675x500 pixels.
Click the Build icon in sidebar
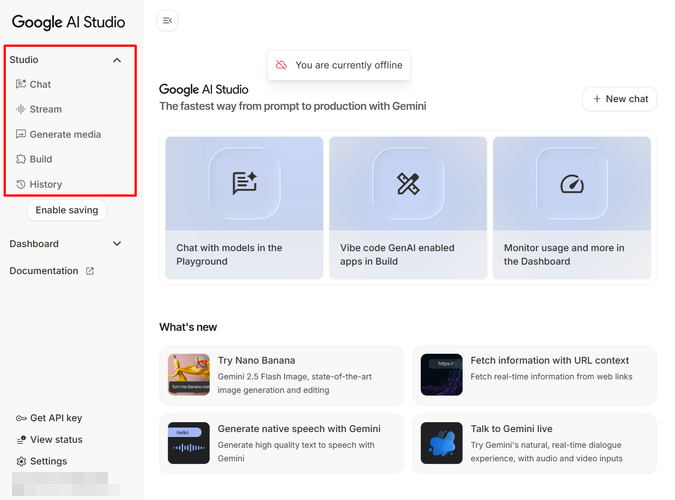click(x=21, y=160)
